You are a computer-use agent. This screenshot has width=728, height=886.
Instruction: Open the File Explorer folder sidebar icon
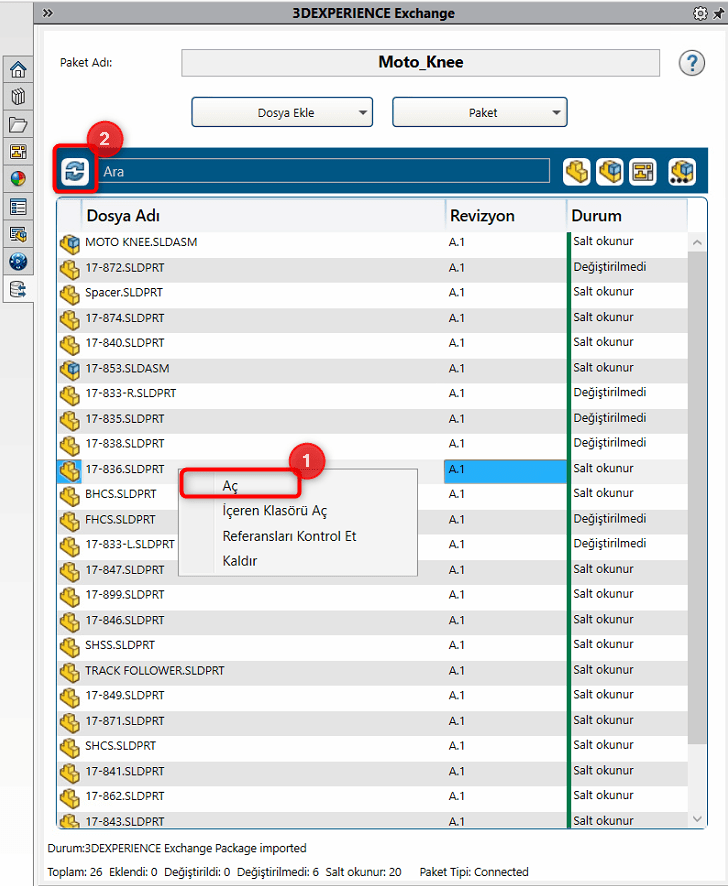tap(18, 124)
